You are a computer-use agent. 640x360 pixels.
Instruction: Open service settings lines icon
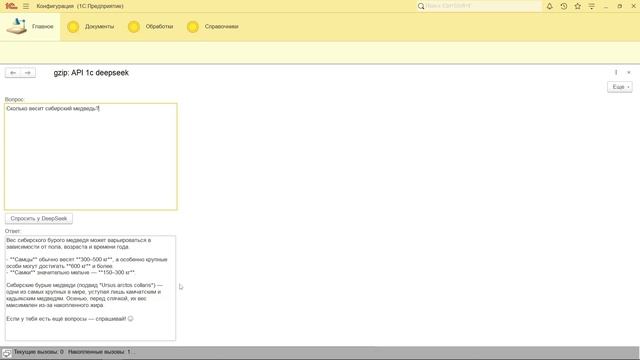click(x=591, y=6)
